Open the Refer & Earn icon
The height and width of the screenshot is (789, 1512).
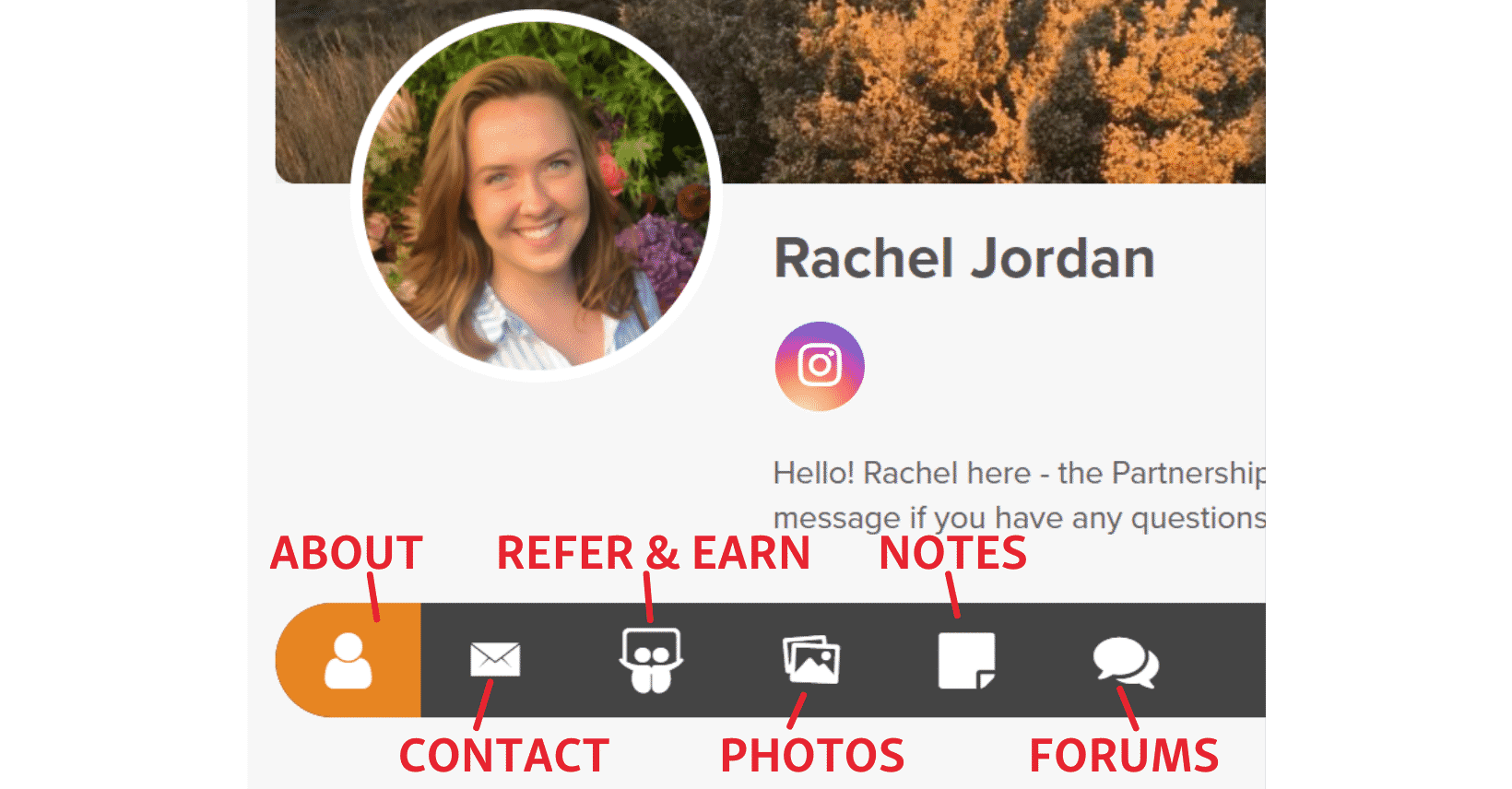pyautogui.click(x=651, y=660)
